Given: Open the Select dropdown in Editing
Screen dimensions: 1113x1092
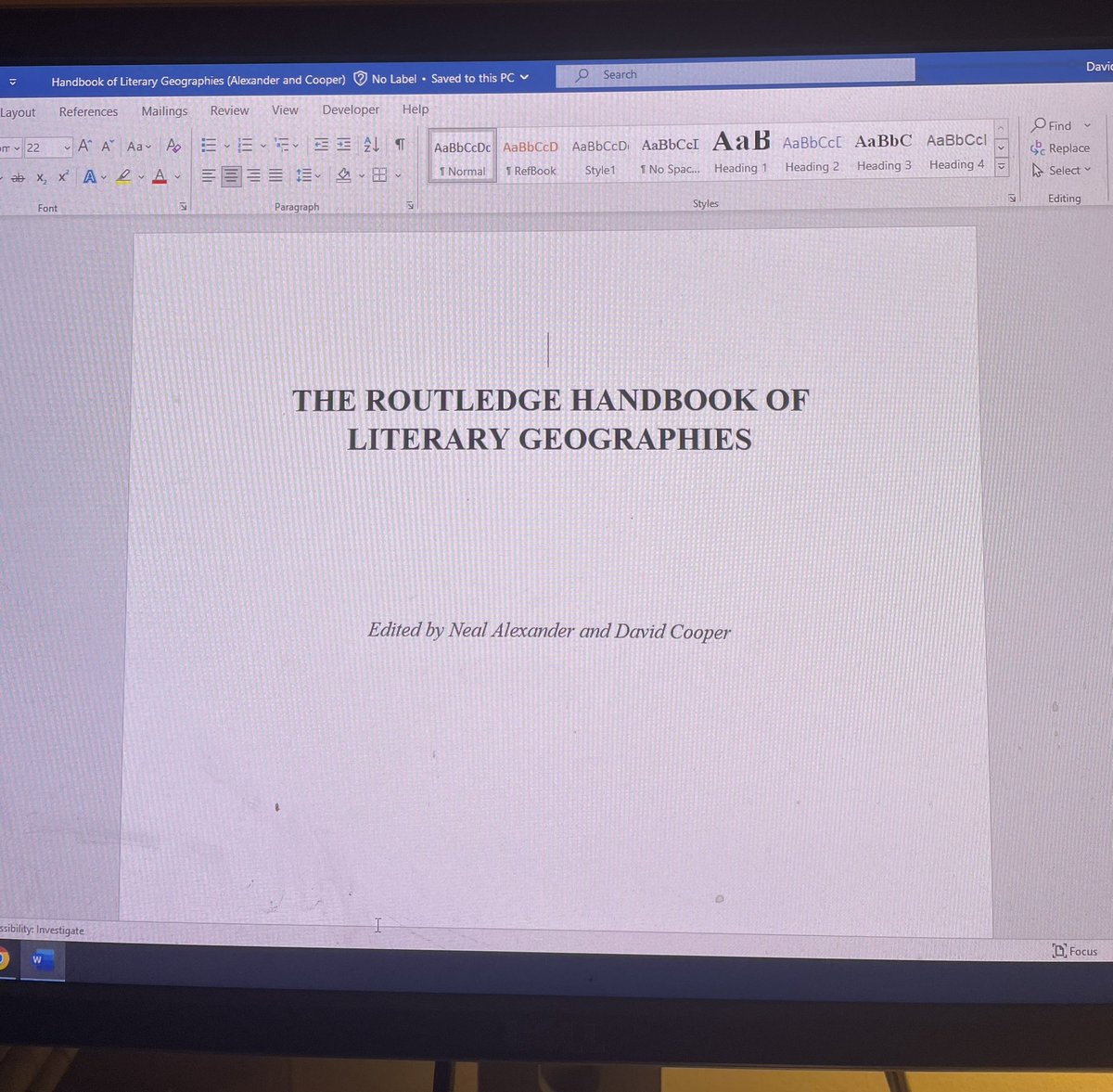Looking at the screenshot, I should [1062, 171].
